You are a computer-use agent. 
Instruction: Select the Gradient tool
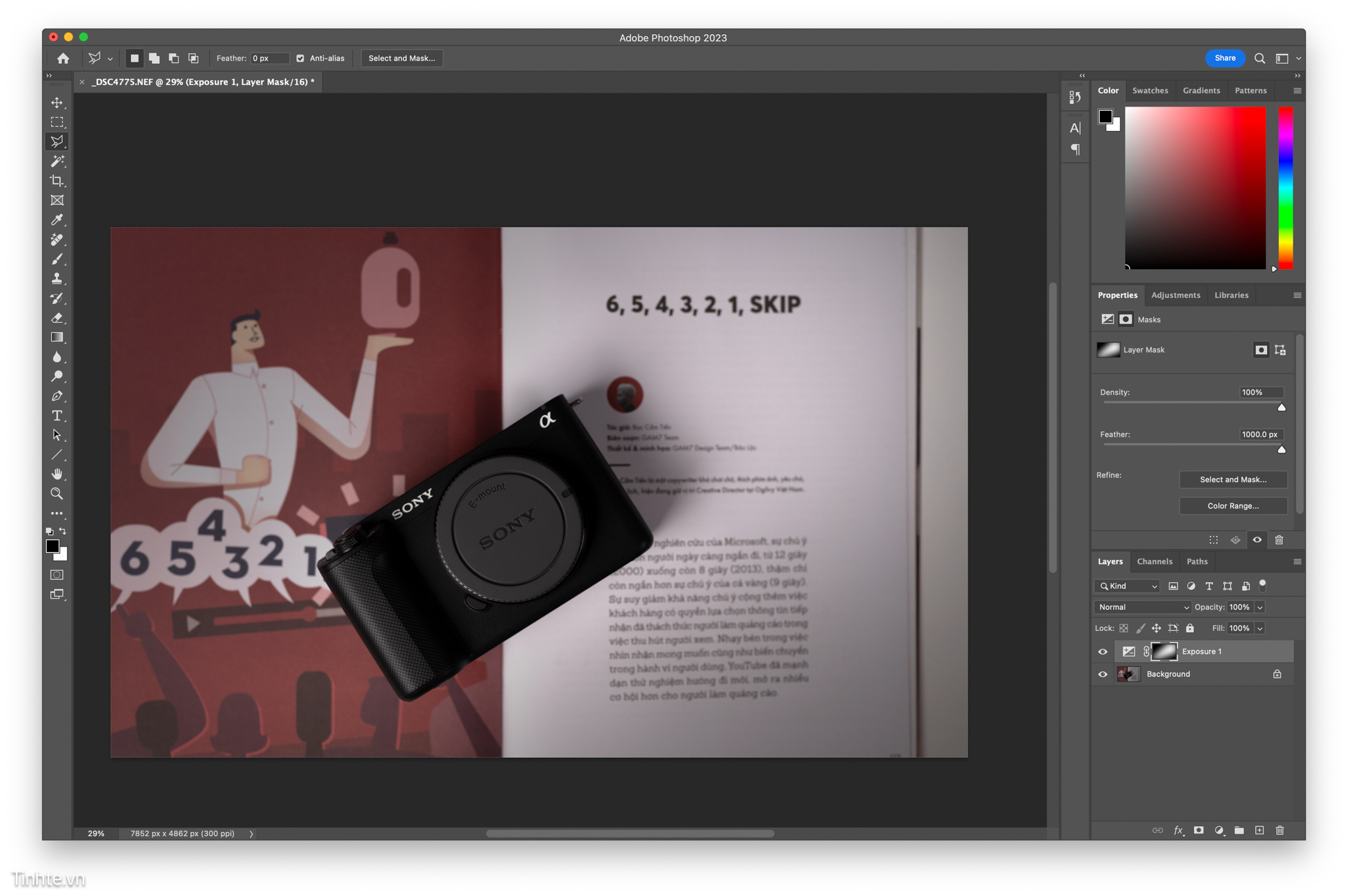(x=57, y=337)
